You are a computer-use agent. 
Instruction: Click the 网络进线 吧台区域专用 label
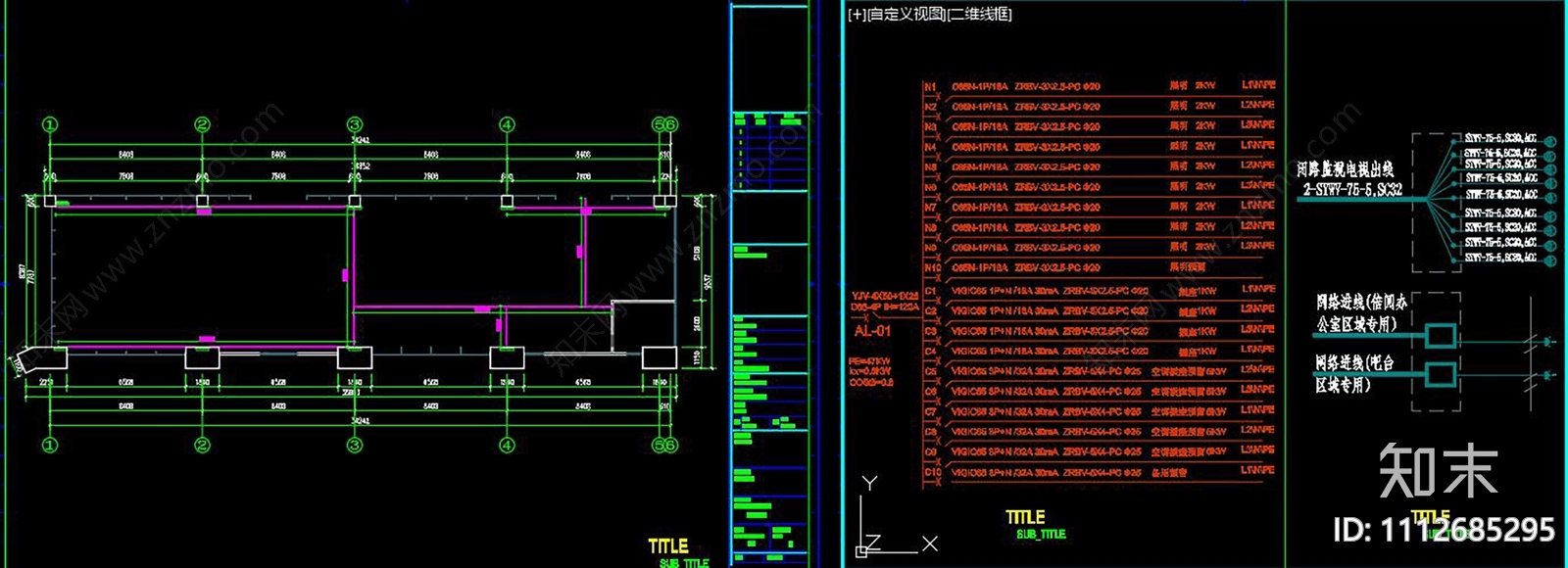[1355, 374]
